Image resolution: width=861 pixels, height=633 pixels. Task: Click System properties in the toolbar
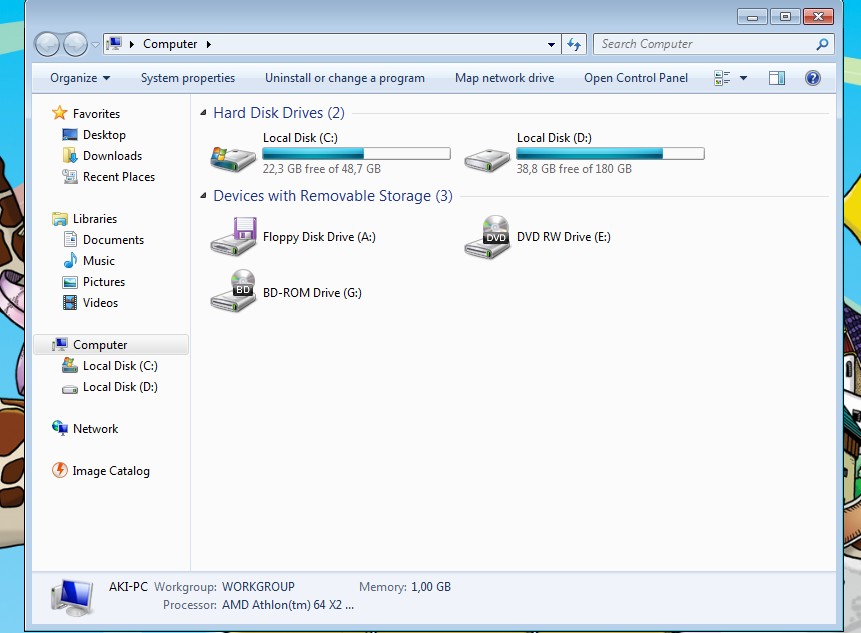coord(188,78)
